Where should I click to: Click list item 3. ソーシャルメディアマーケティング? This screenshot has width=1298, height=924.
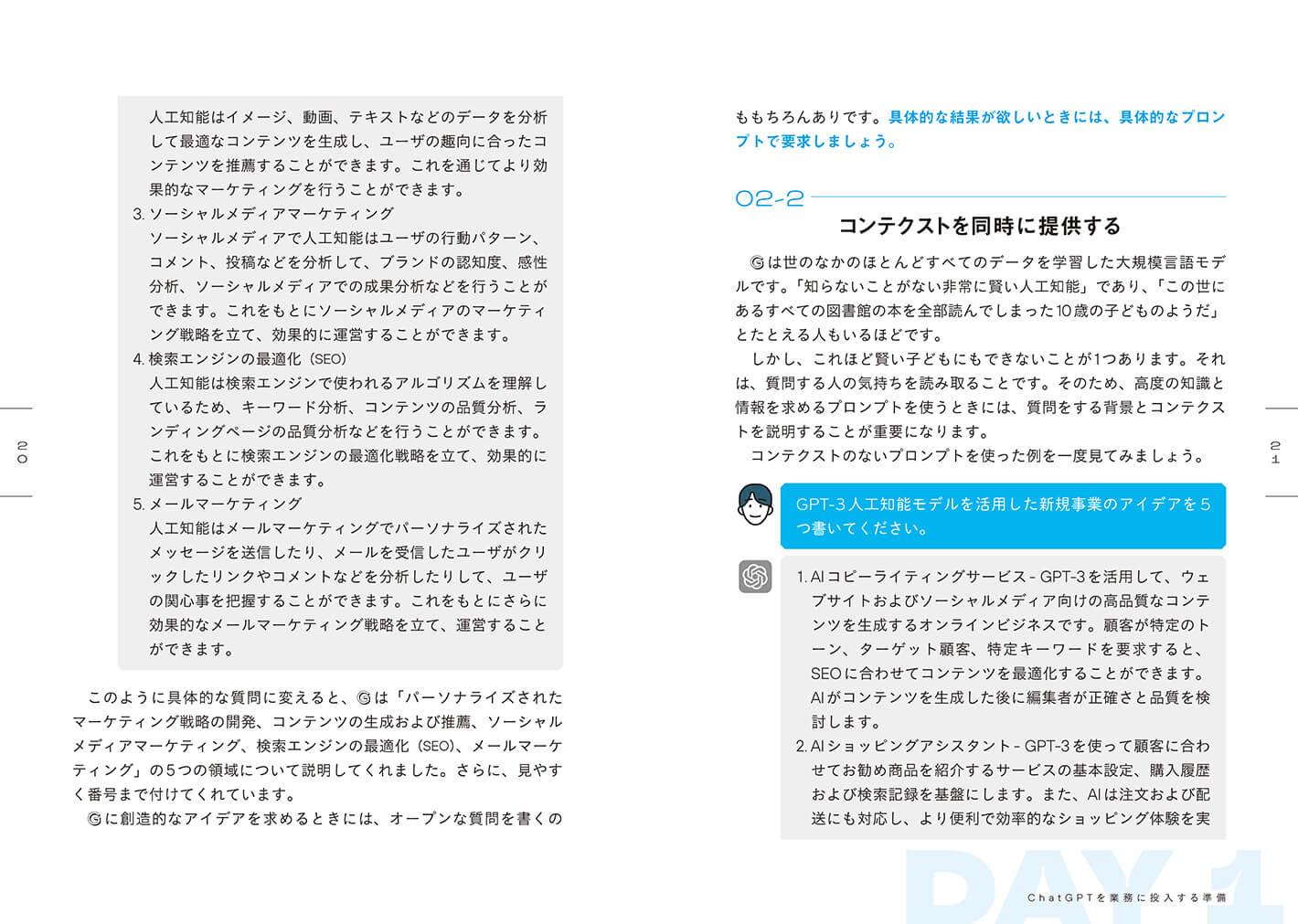pos(263,214)
